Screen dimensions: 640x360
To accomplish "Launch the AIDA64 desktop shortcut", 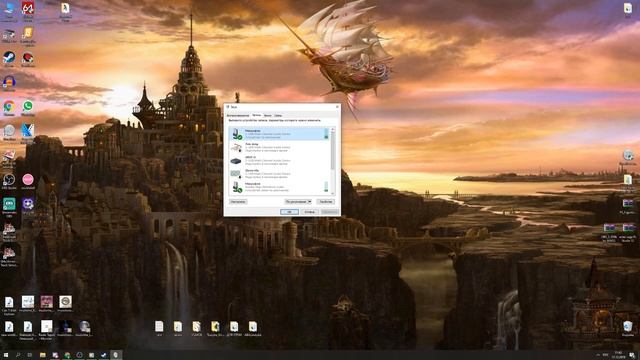I will tap(28, 11).
